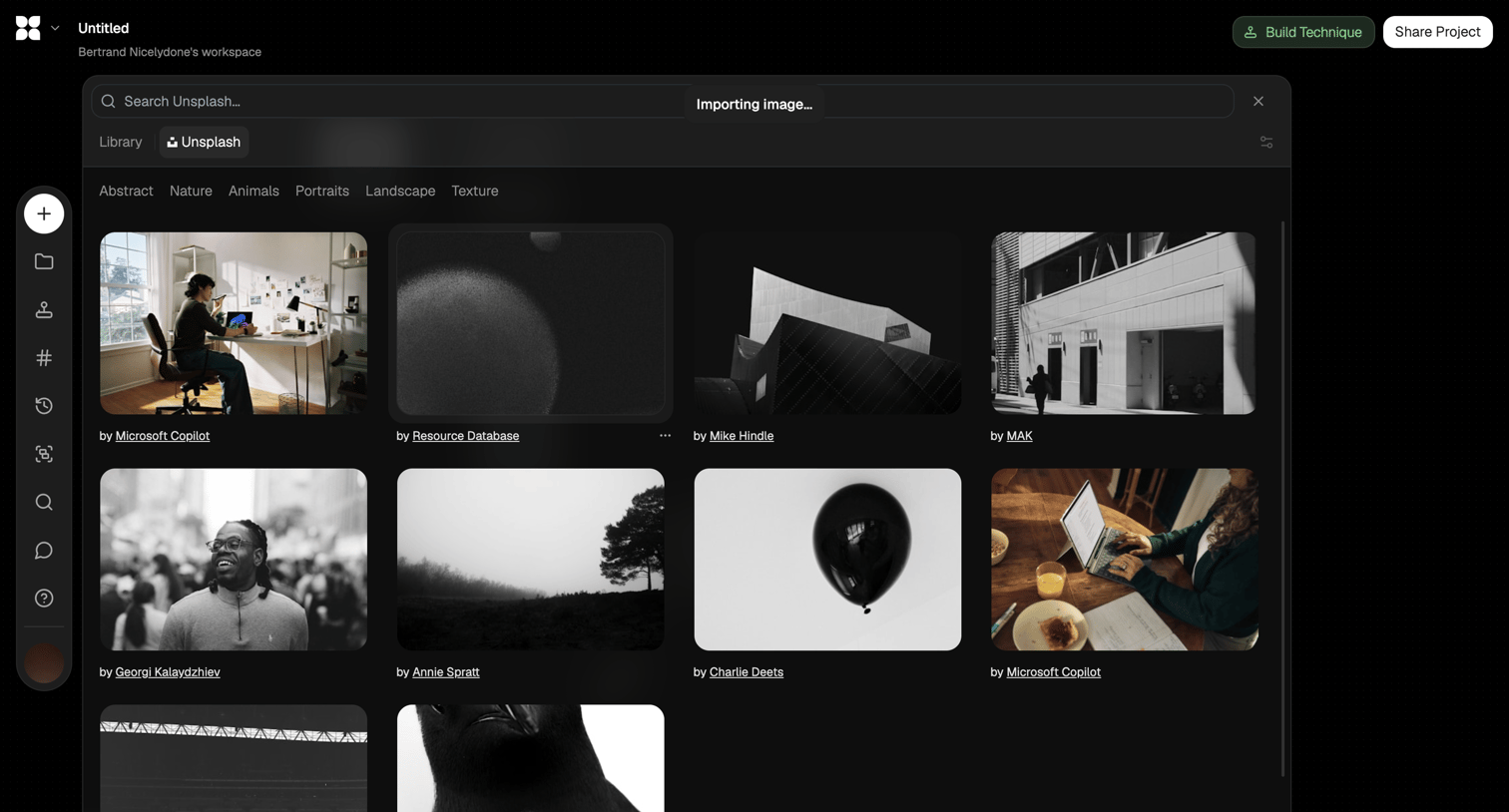The width and height of the screenshot is (1509, 812).
Task: Click the Untitled project title
Action: 104,28
